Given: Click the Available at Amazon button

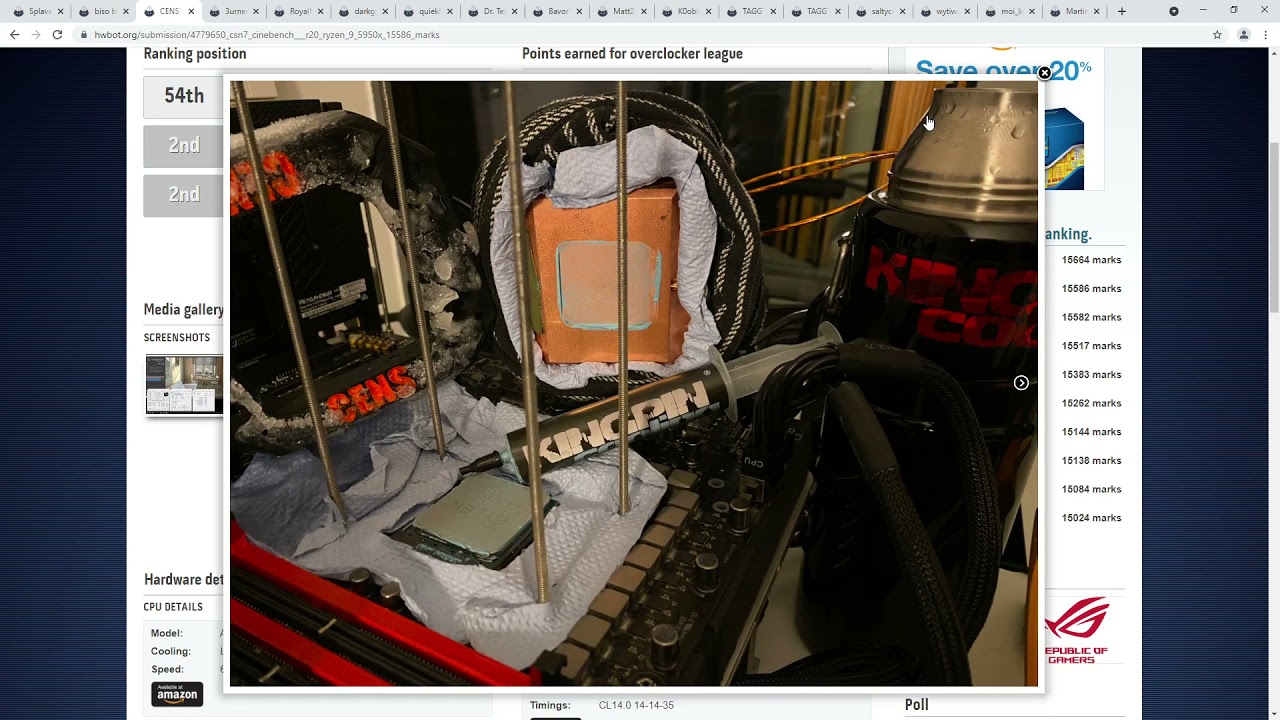Looking at the screenshot, I should (177, 694).
